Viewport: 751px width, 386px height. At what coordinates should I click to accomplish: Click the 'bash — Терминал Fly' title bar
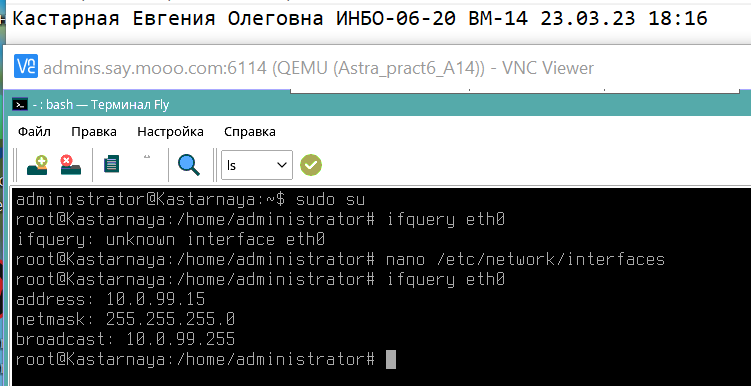101,104
